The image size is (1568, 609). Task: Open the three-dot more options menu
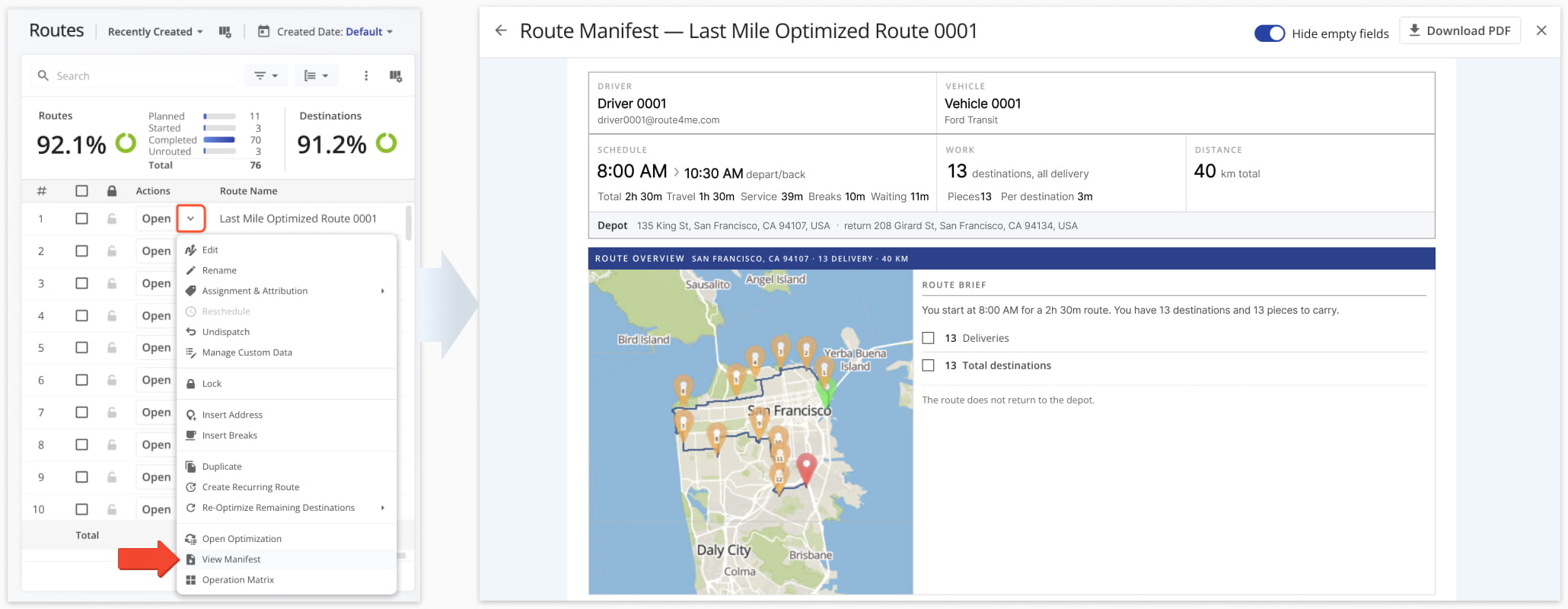tap(366, 75)
